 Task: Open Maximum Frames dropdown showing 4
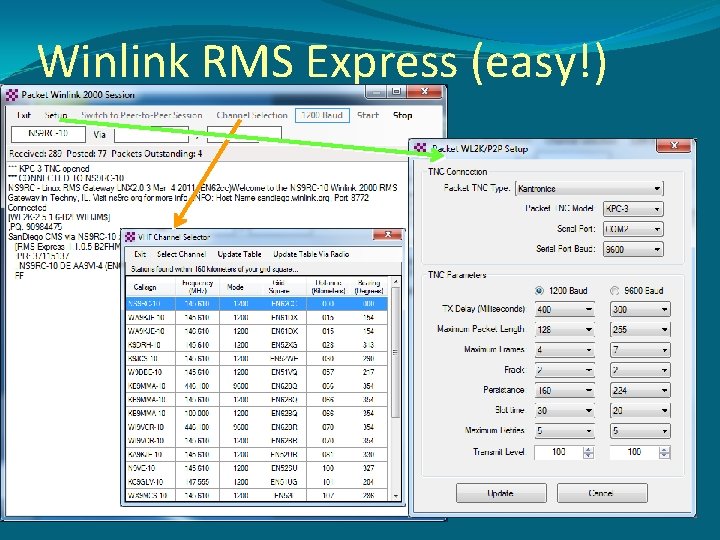pyautogui.click(x=564, y=350)
